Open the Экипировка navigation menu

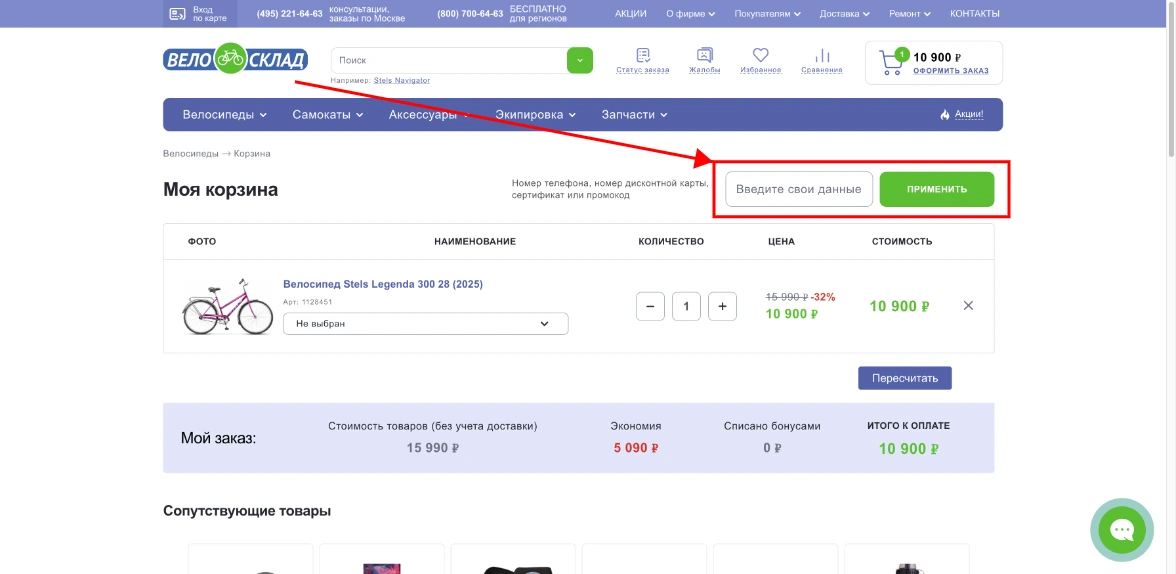pos(536,115)
